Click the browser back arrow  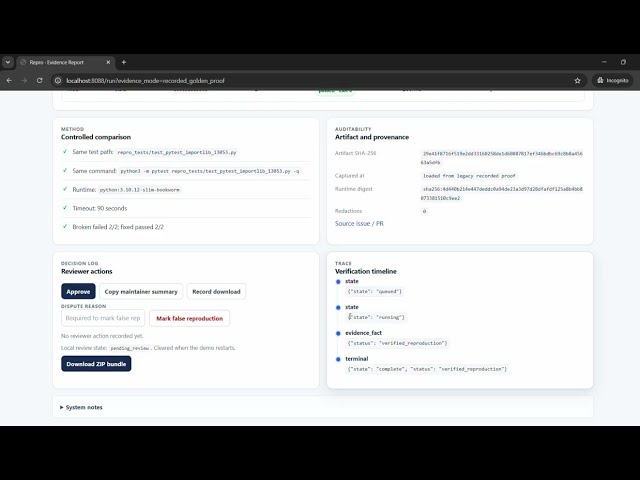click(x=9, y=80)
